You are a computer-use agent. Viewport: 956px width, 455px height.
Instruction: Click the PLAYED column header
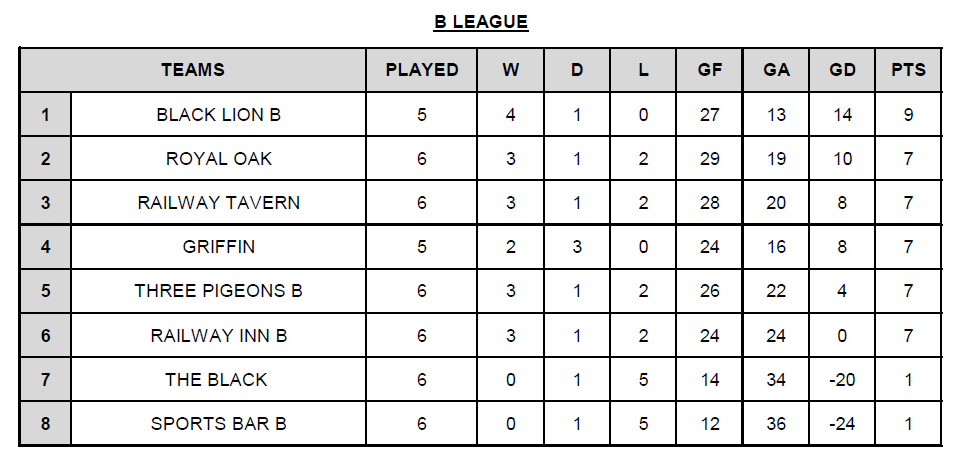(421, 70)
